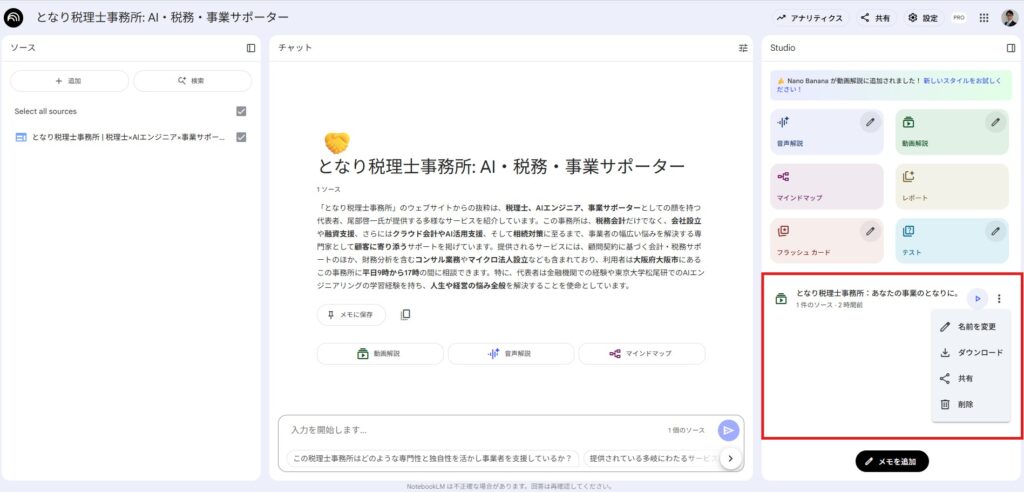Toggle the Select all sources checkbox
The height and width of the screenshot is (492, 1024).
(x=241, y=111)
